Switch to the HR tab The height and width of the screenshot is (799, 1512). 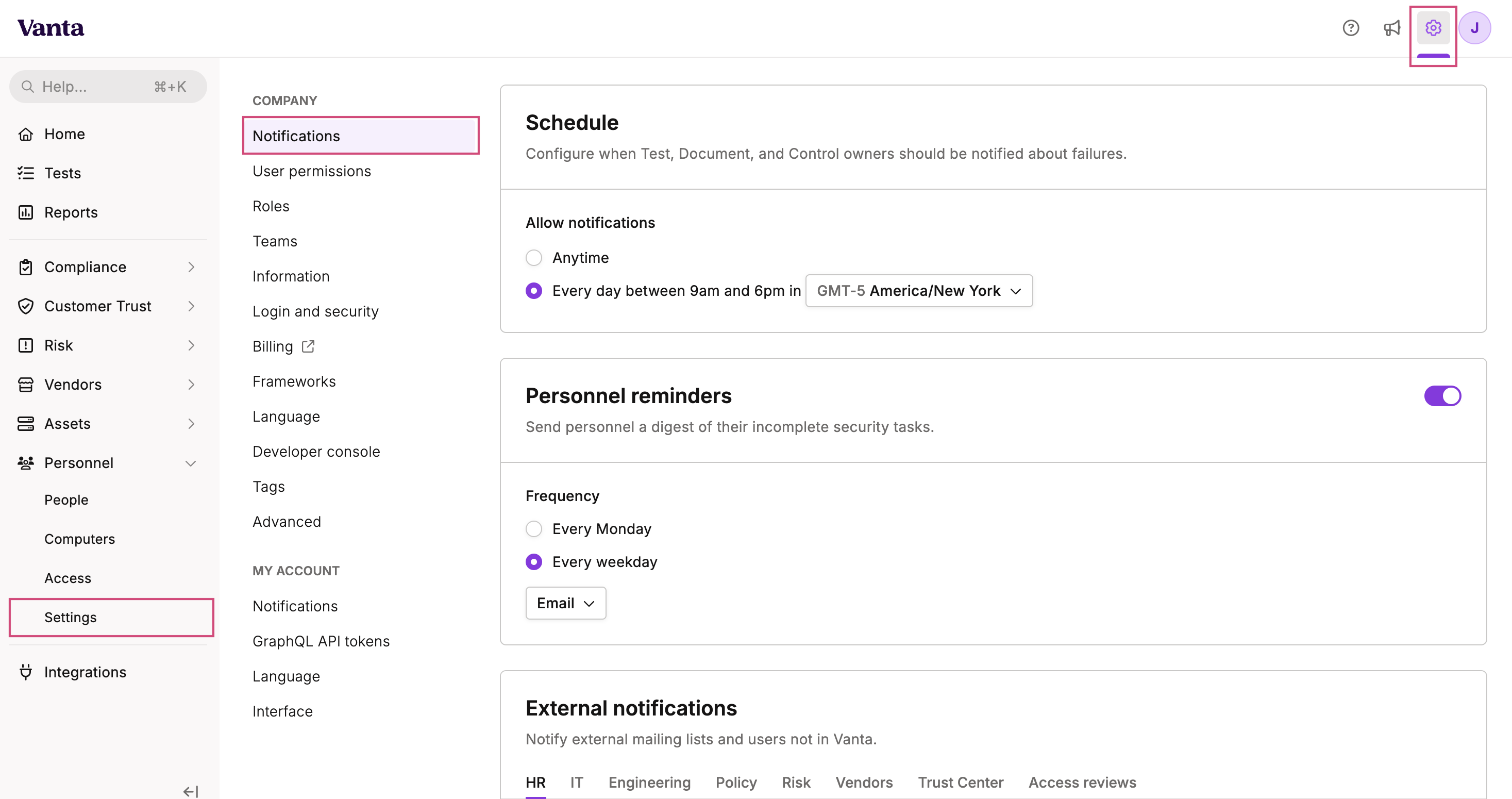[535, 783]
